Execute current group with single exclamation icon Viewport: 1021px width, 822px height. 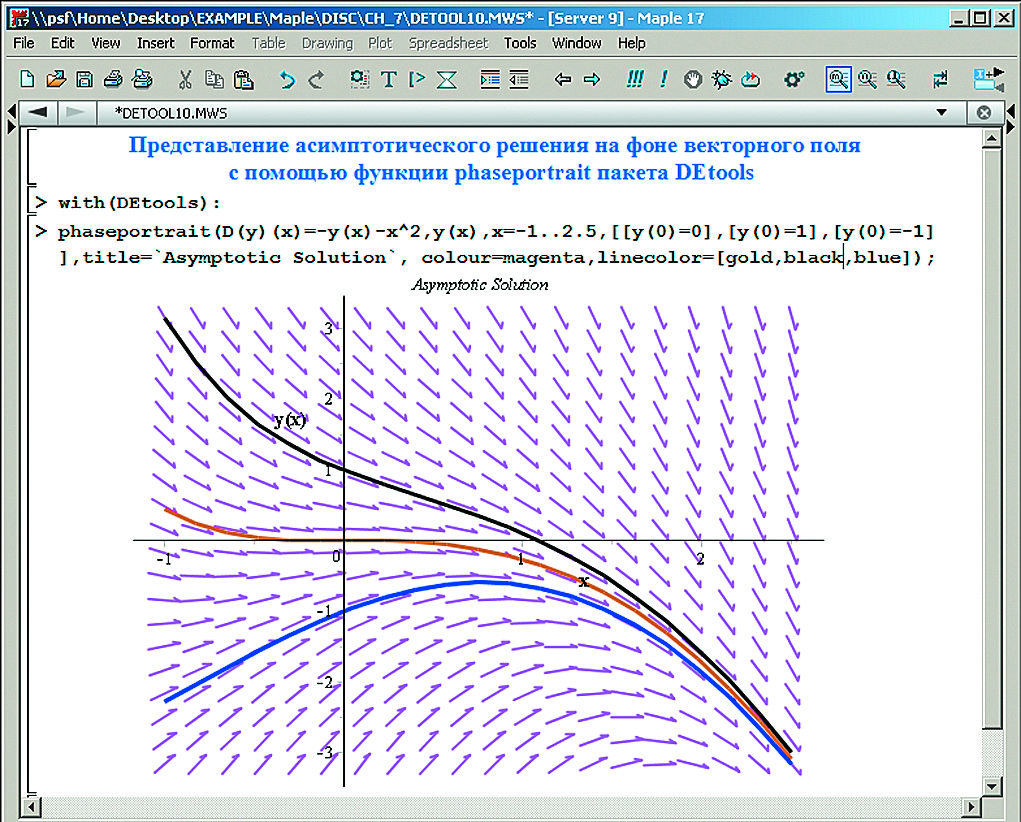[664, 79]
